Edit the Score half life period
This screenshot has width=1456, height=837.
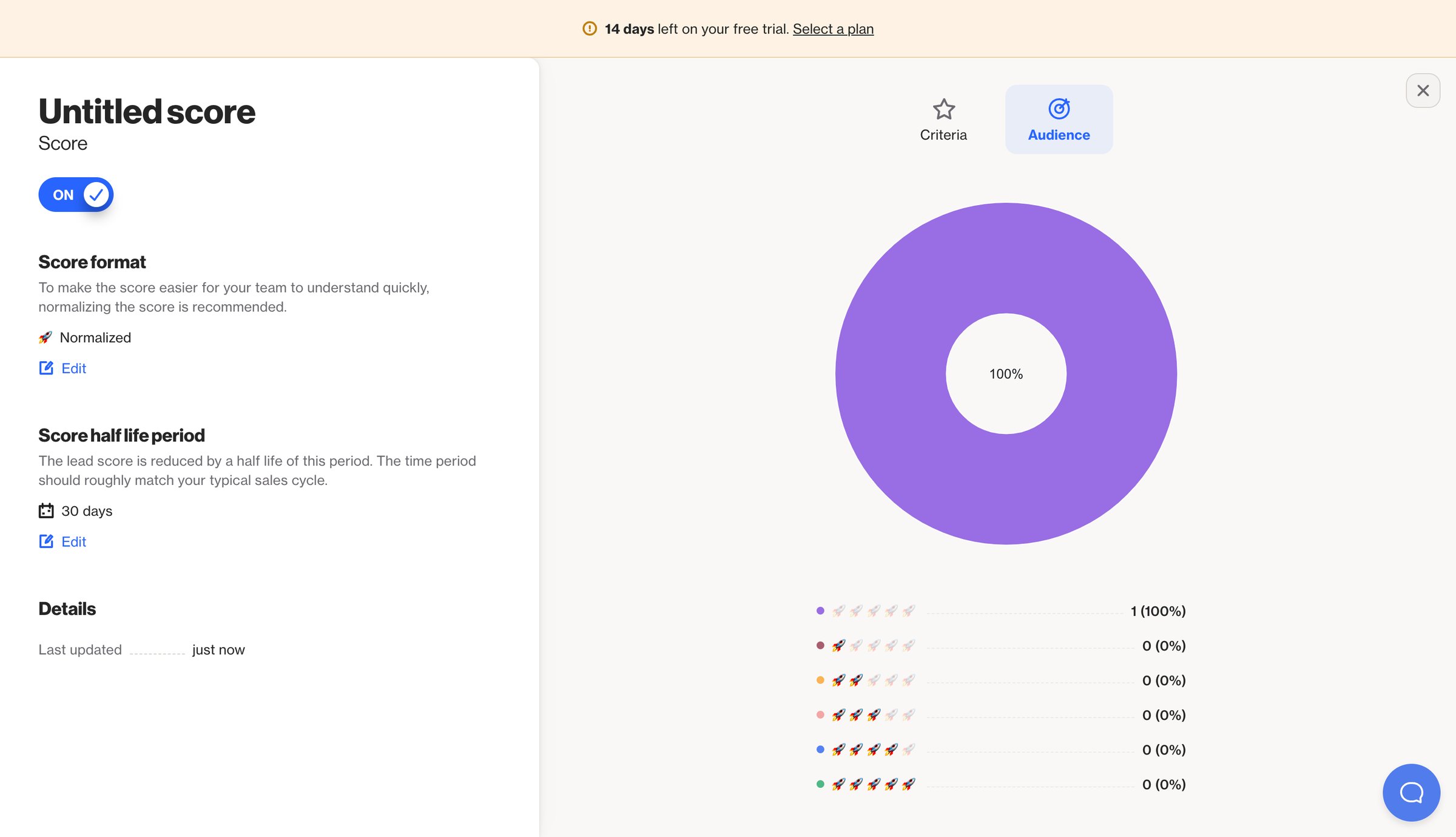click(62, 541)
